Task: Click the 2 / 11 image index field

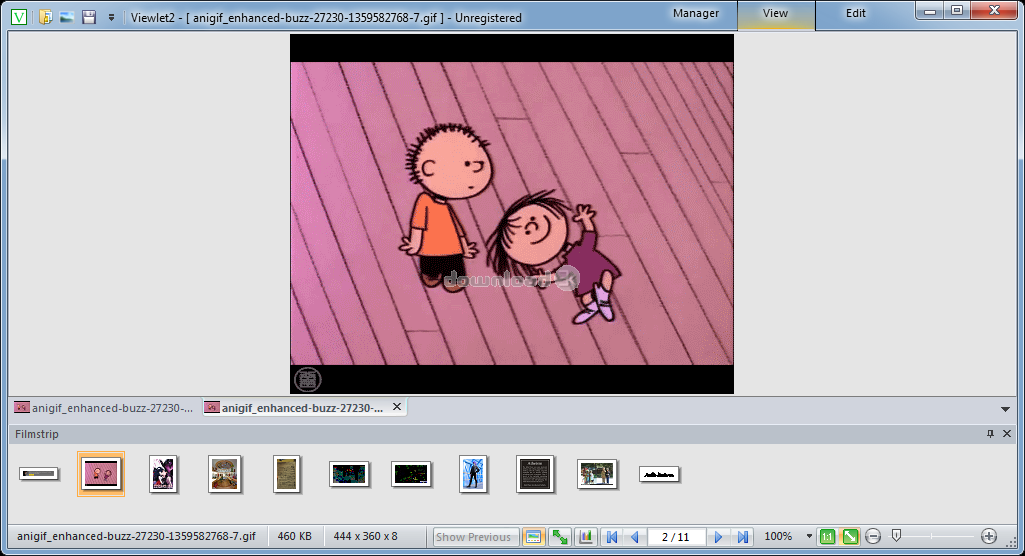Action: [676, 536]
